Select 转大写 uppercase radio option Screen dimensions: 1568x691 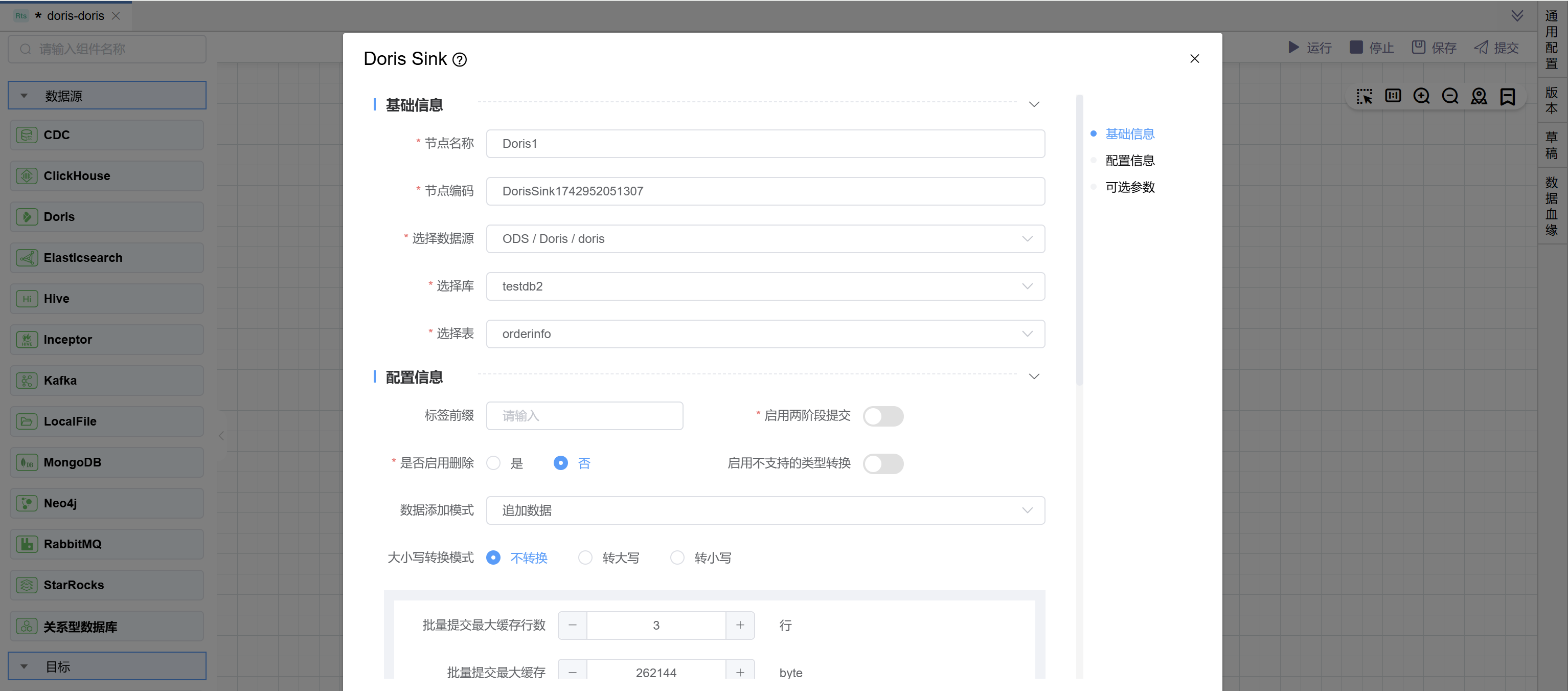pyautogui.click(x=585, y=558)
